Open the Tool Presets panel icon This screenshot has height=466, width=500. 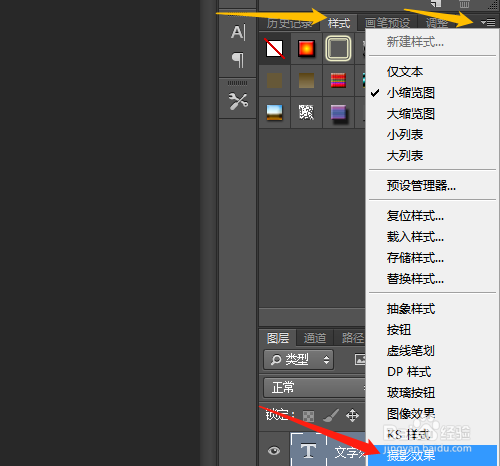(x=238, y=101)
